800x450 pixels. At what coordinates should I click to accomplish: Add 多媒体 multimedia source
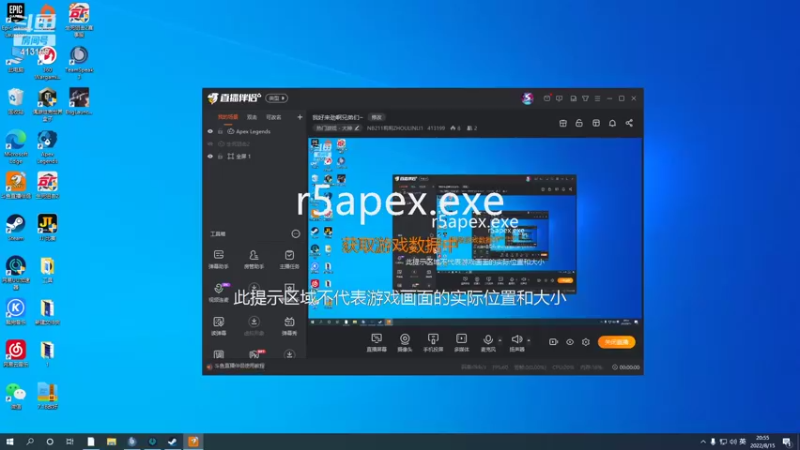[x=461, y=343]
